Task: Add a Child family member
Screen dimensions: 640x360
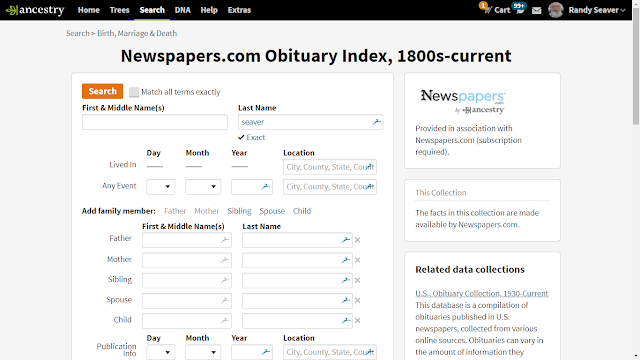Action: pyautogui.click(x=302, y=211)
